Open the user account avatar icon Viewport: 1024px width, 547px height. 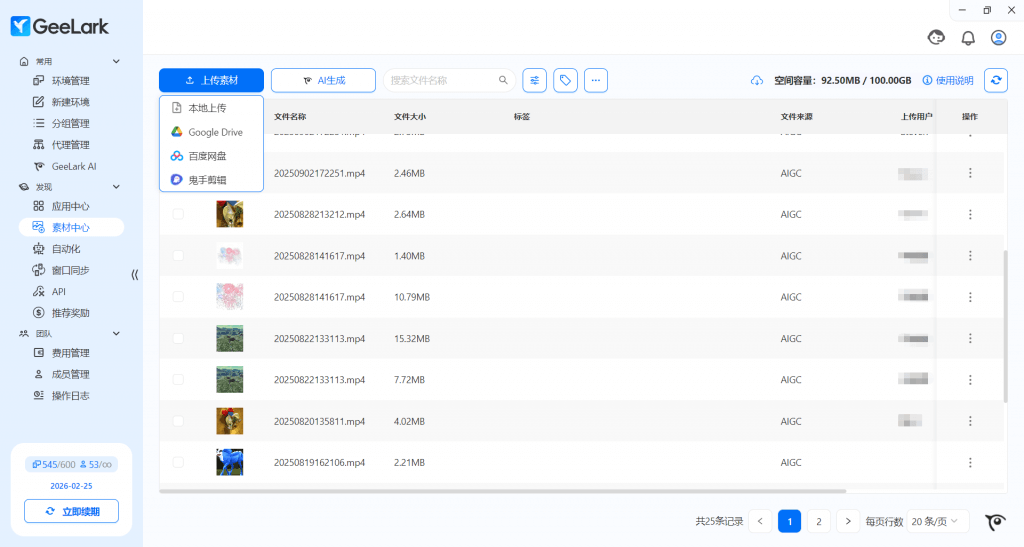(x=998, y=38)
